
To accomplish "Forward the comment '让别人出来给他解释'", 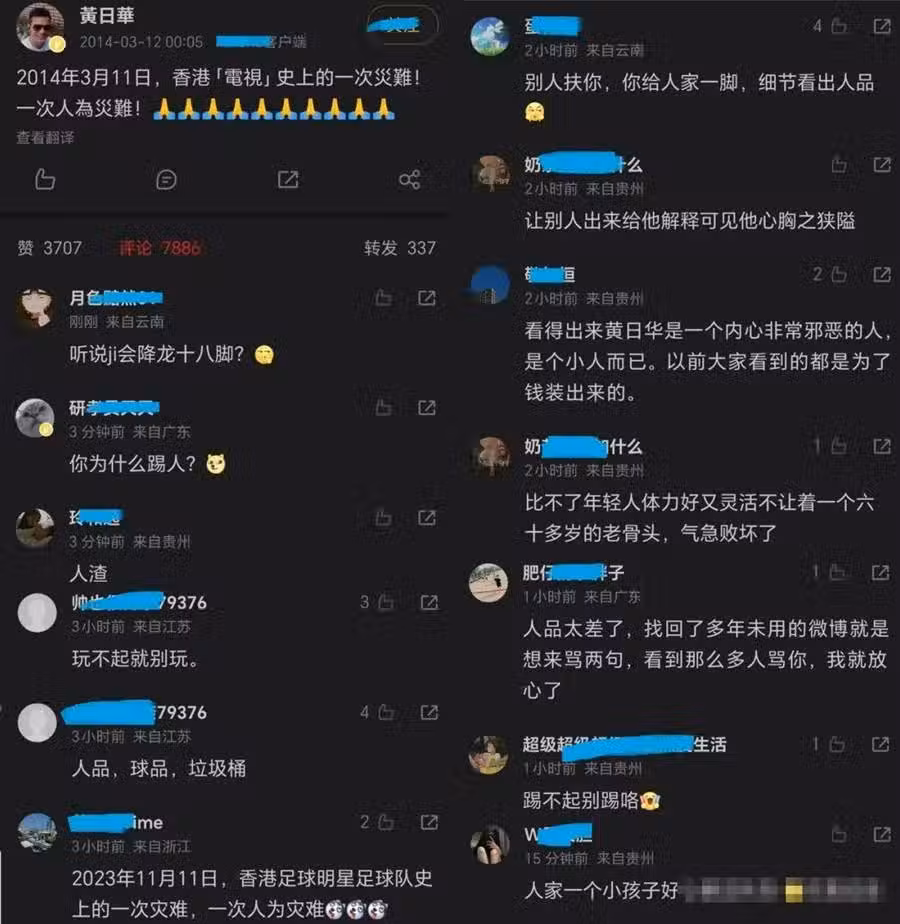I will click(882, 164).
